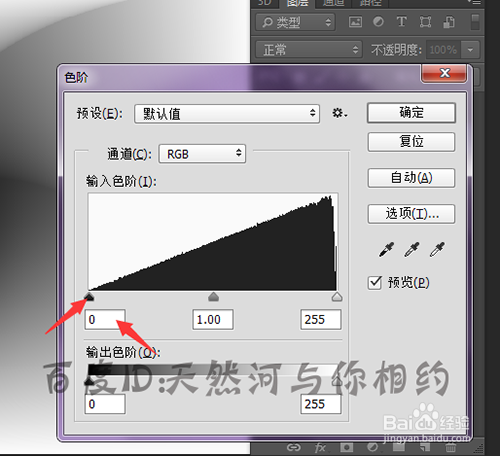
Task: Apply auto levels with 自动(A)
Action: point(411,178)
